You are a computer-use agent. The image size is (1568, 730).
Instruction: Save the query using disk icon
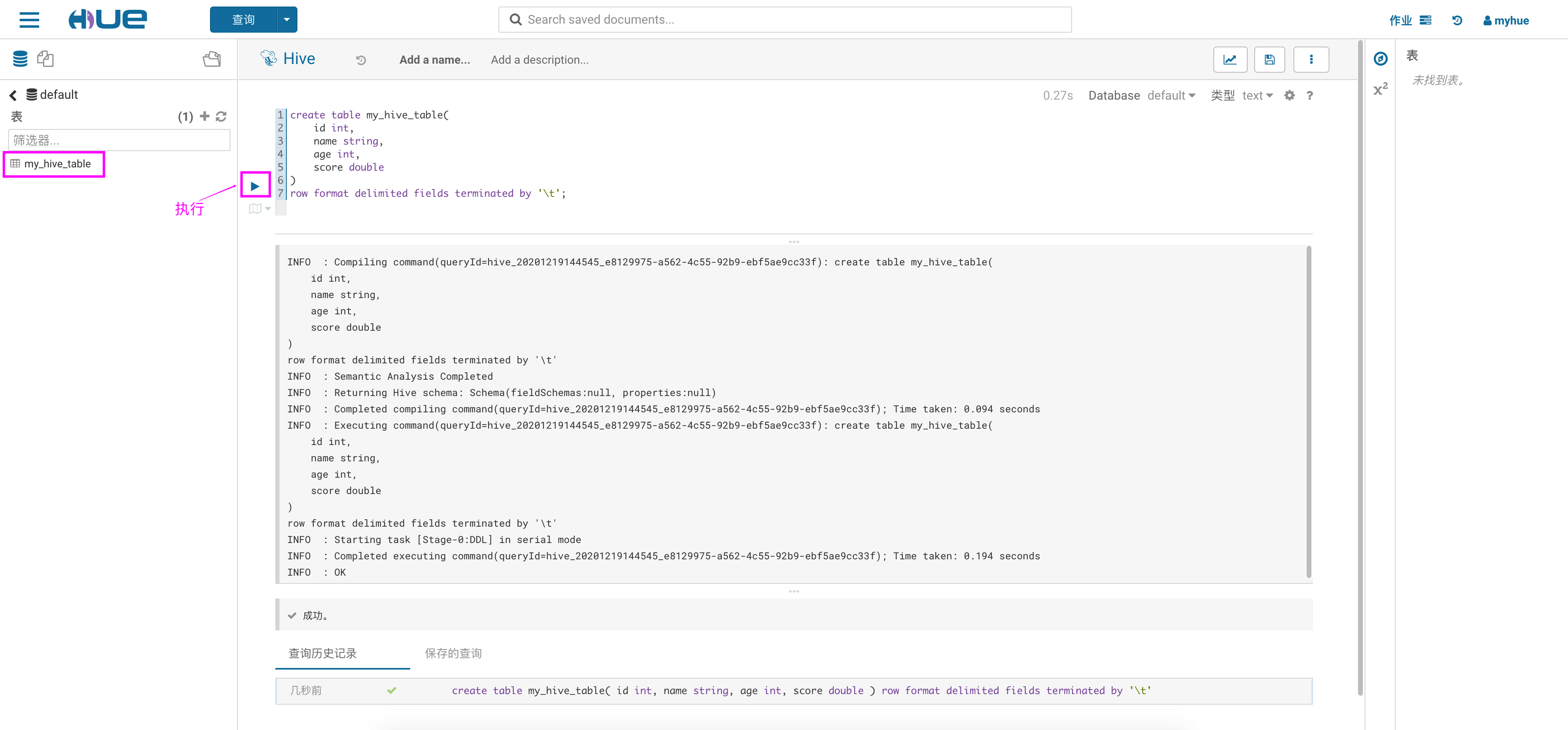click(x=1269, y=60)
